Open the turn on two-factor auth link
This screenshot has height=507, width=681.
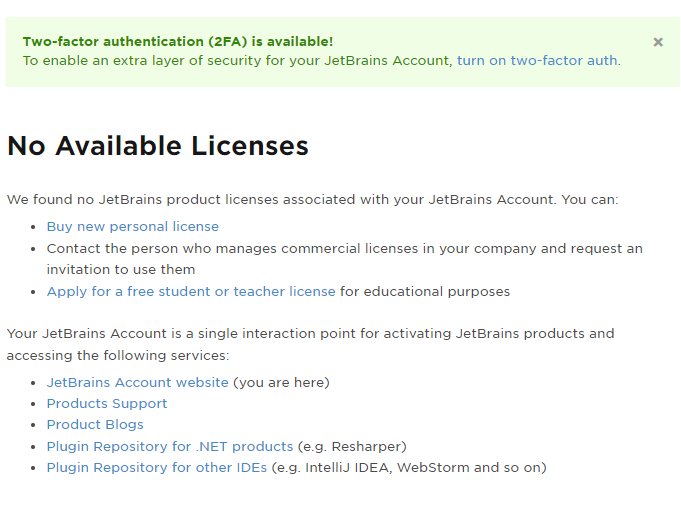click(x=537, y=60)
